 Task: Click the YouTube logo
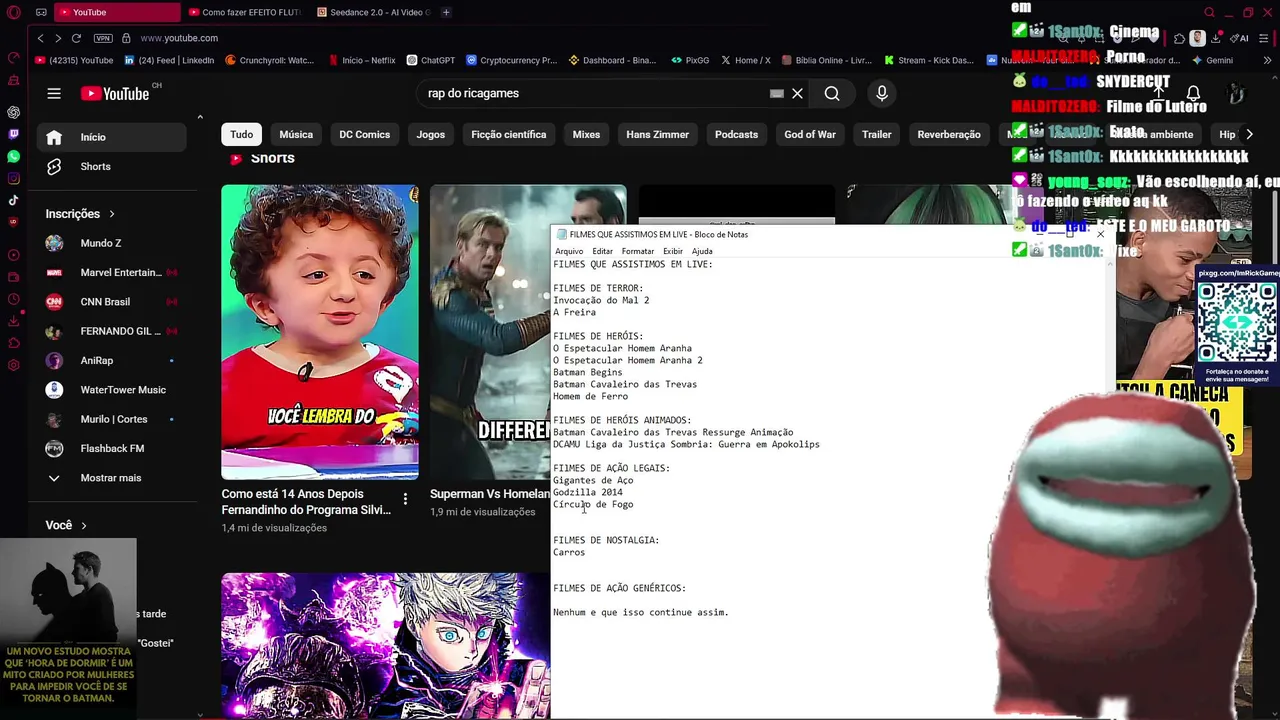pos(114,93)
